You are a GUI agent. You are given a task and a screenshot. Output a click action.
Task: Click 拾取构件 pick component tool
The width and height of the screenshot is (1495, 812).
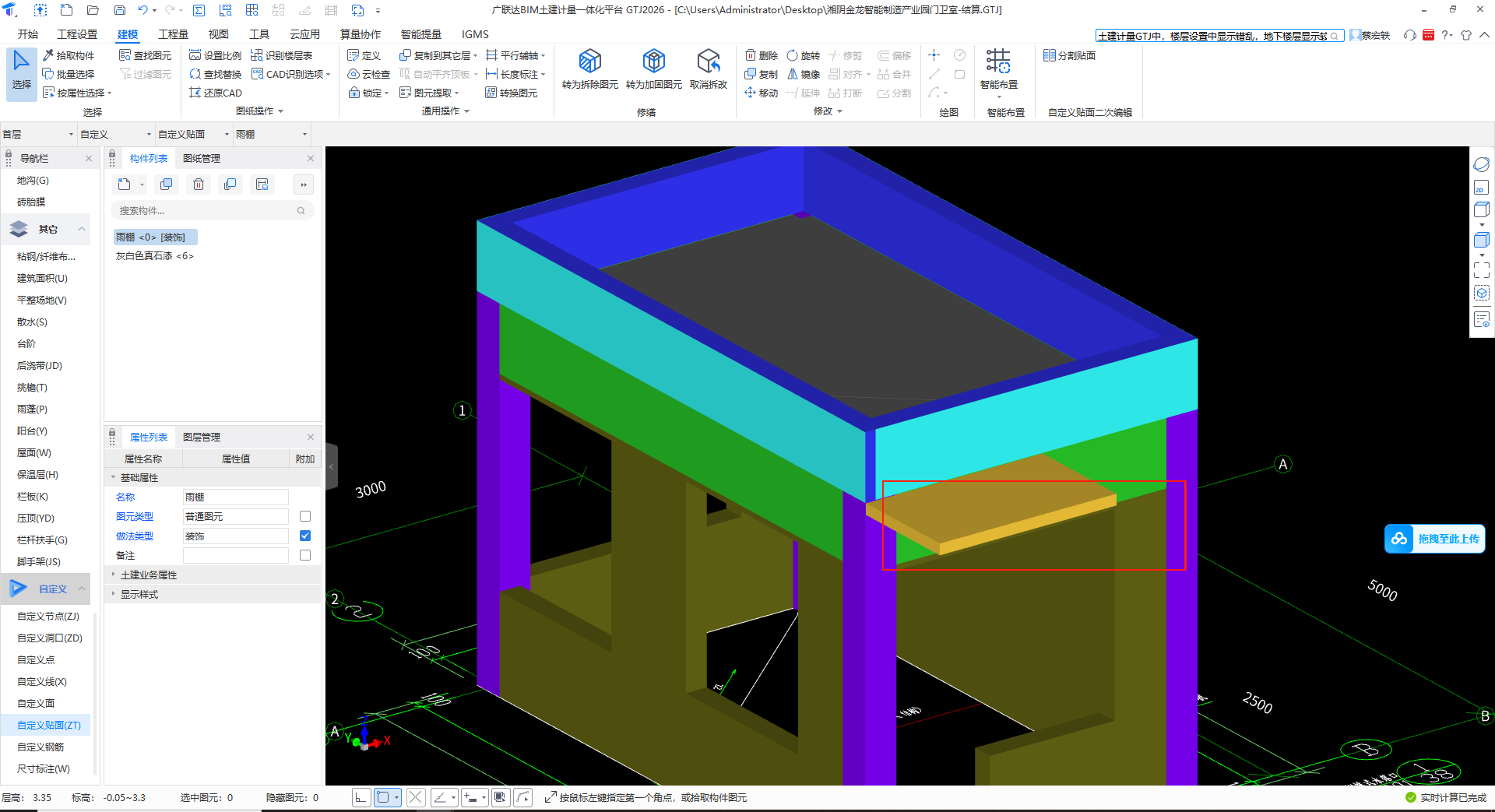(x=69, y=55)
